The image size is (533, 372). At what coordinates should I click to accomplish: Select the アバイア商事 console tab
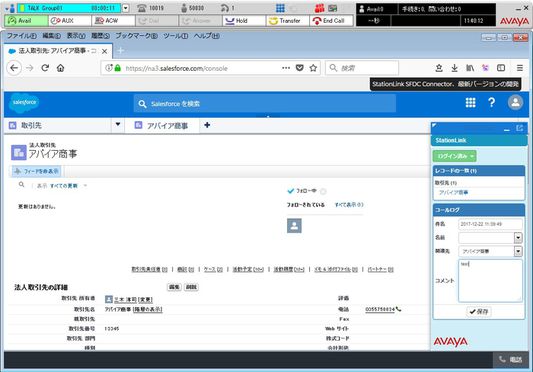161,126
